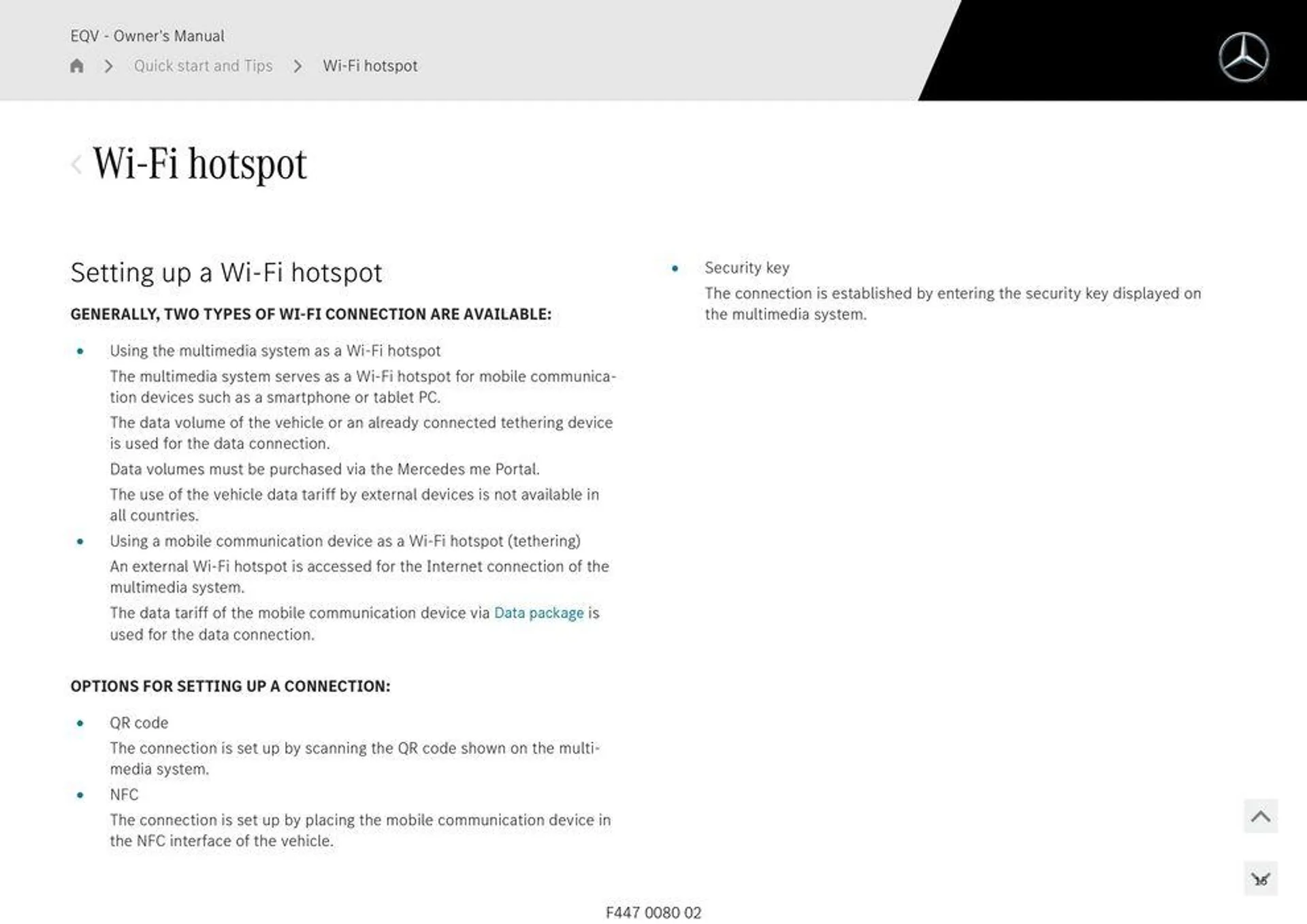
Task: Select the Security key connection option
Action: tap(747, 267)
